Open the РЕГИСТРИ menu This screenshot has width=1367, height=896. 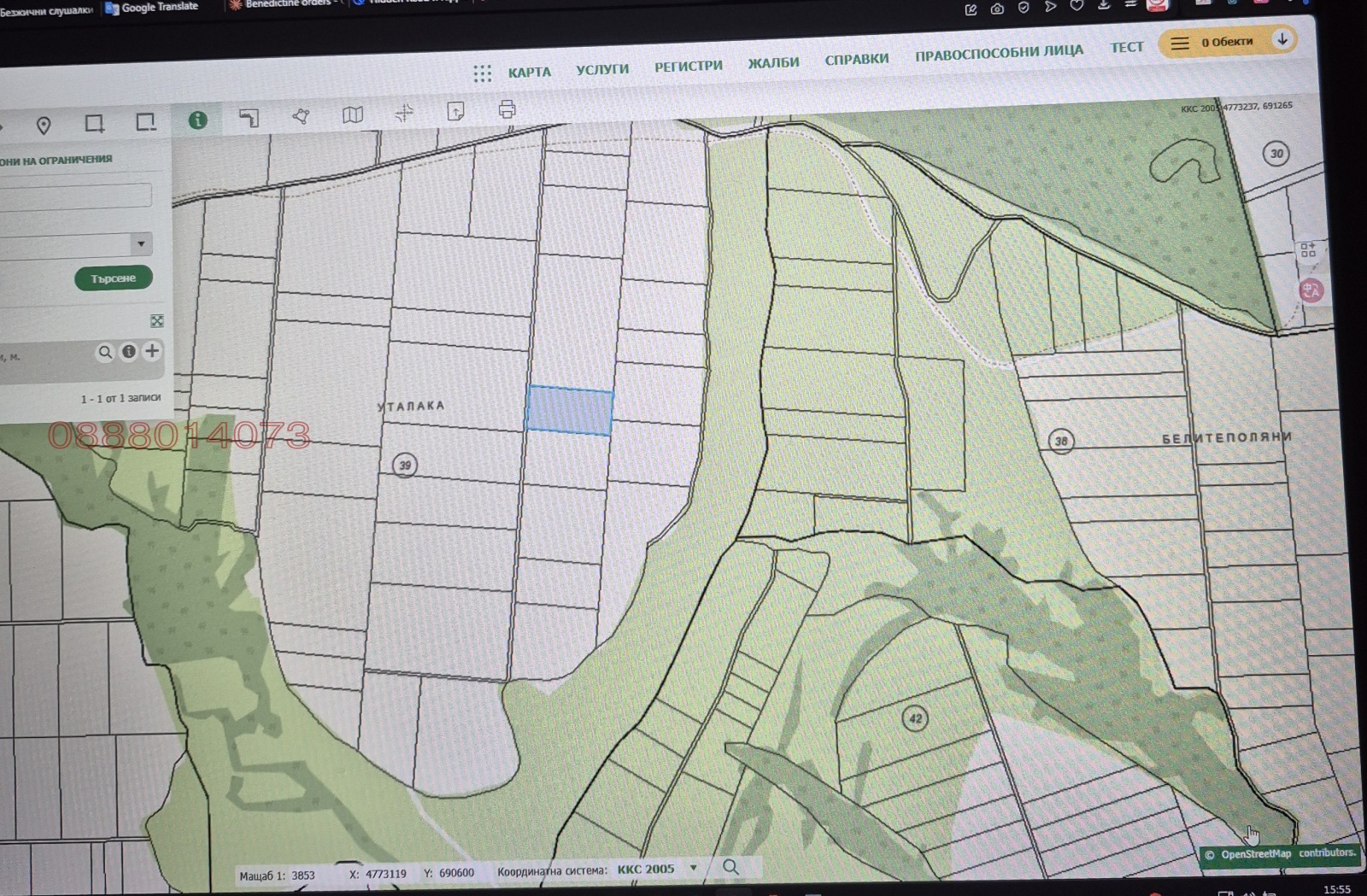689,66
